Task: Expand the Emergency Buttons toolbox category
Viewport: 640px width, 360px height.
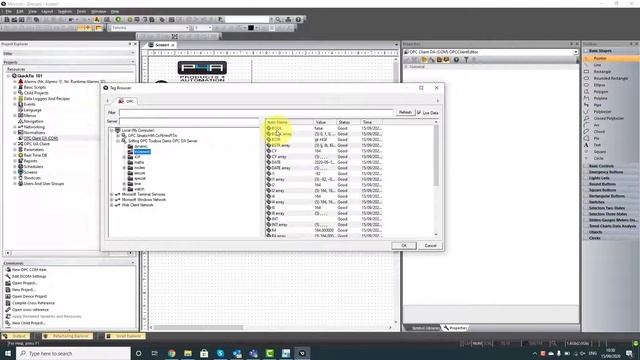Action: pyautogui.click(x=606, y=172)
